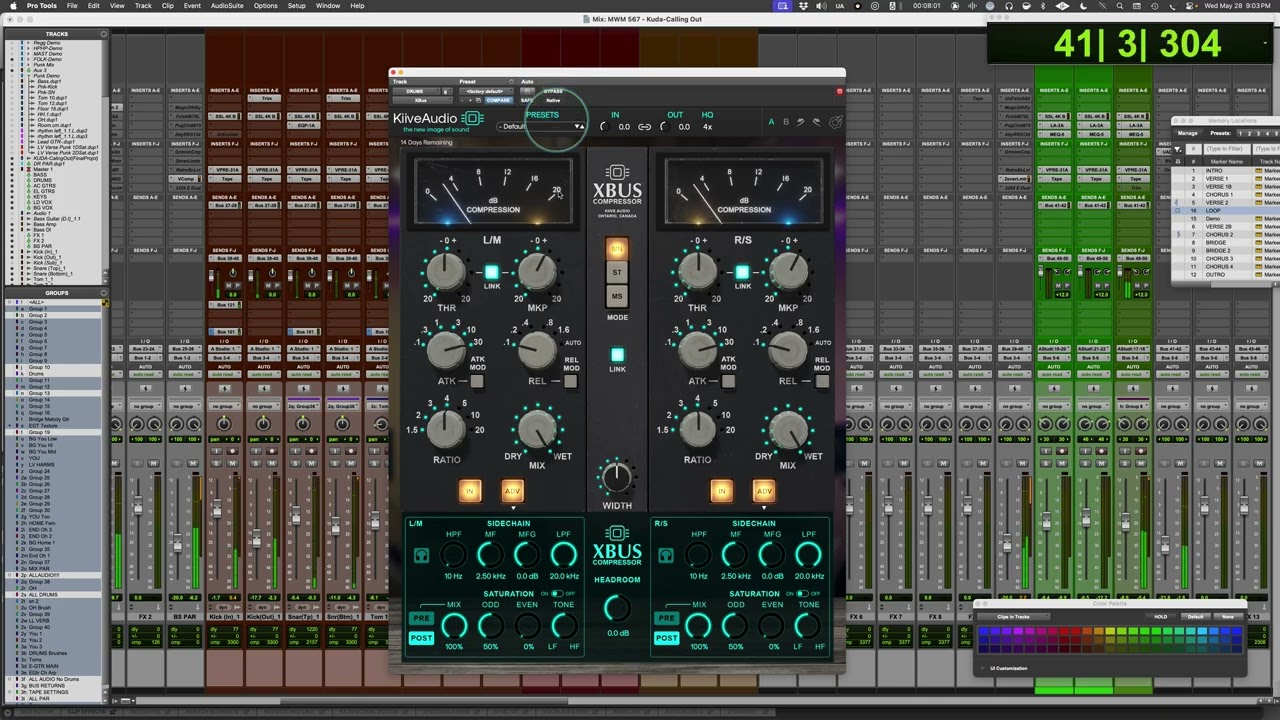The height and width of the screenshot is (720, 1280).
Task: Click the L/M saturation TONE knob
Action: (x=563, y=626)
